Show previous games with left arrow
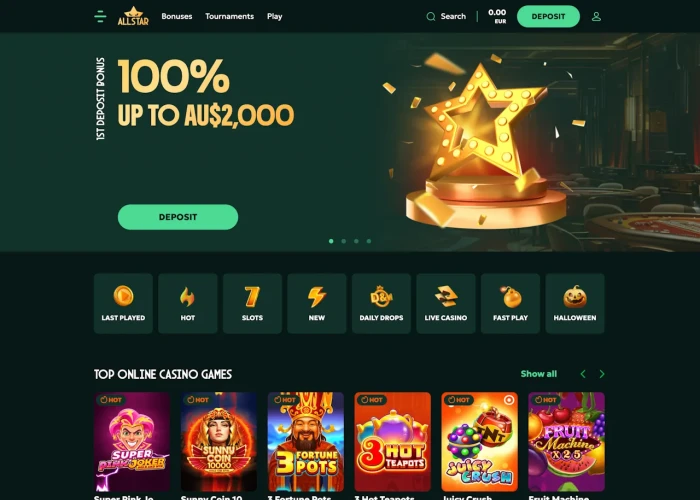Image resolution: width=700 pixels, height=500 pixels. [583, 374]
